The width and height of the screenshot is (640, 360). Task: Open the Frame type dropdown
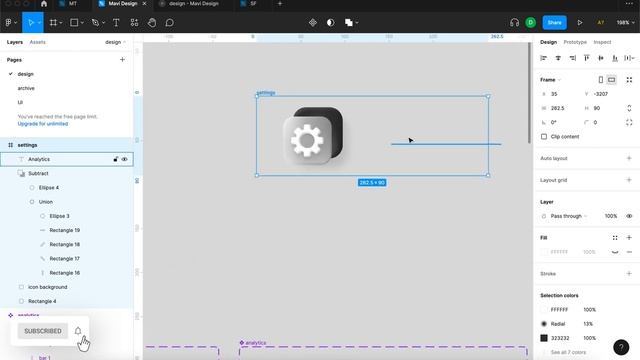click(x=551, y=80)
